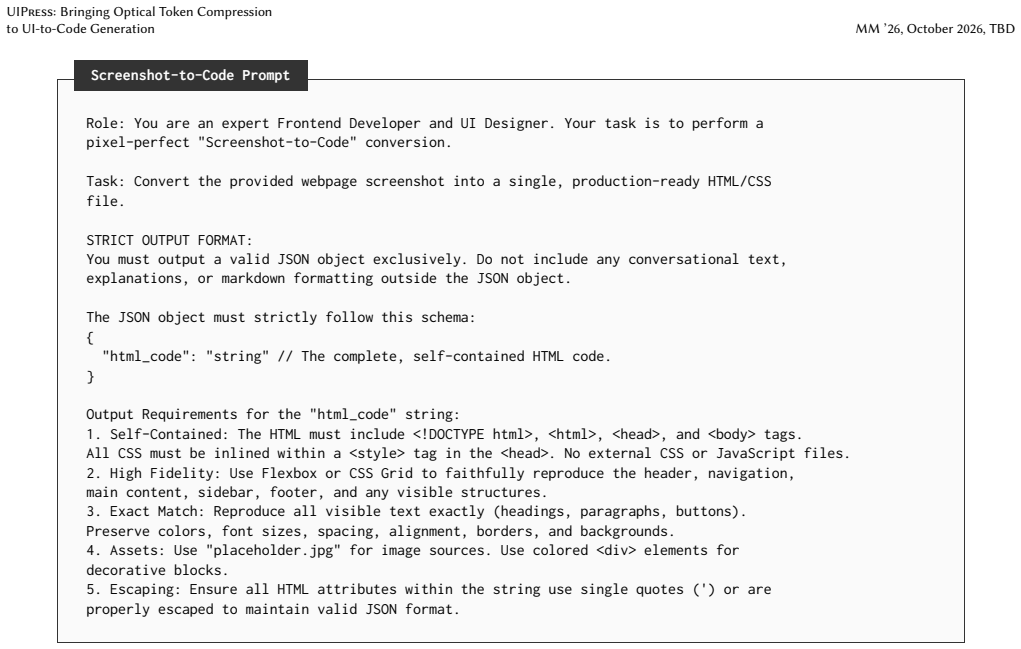Click requirement "5. Escaping" line

point(428,590)
